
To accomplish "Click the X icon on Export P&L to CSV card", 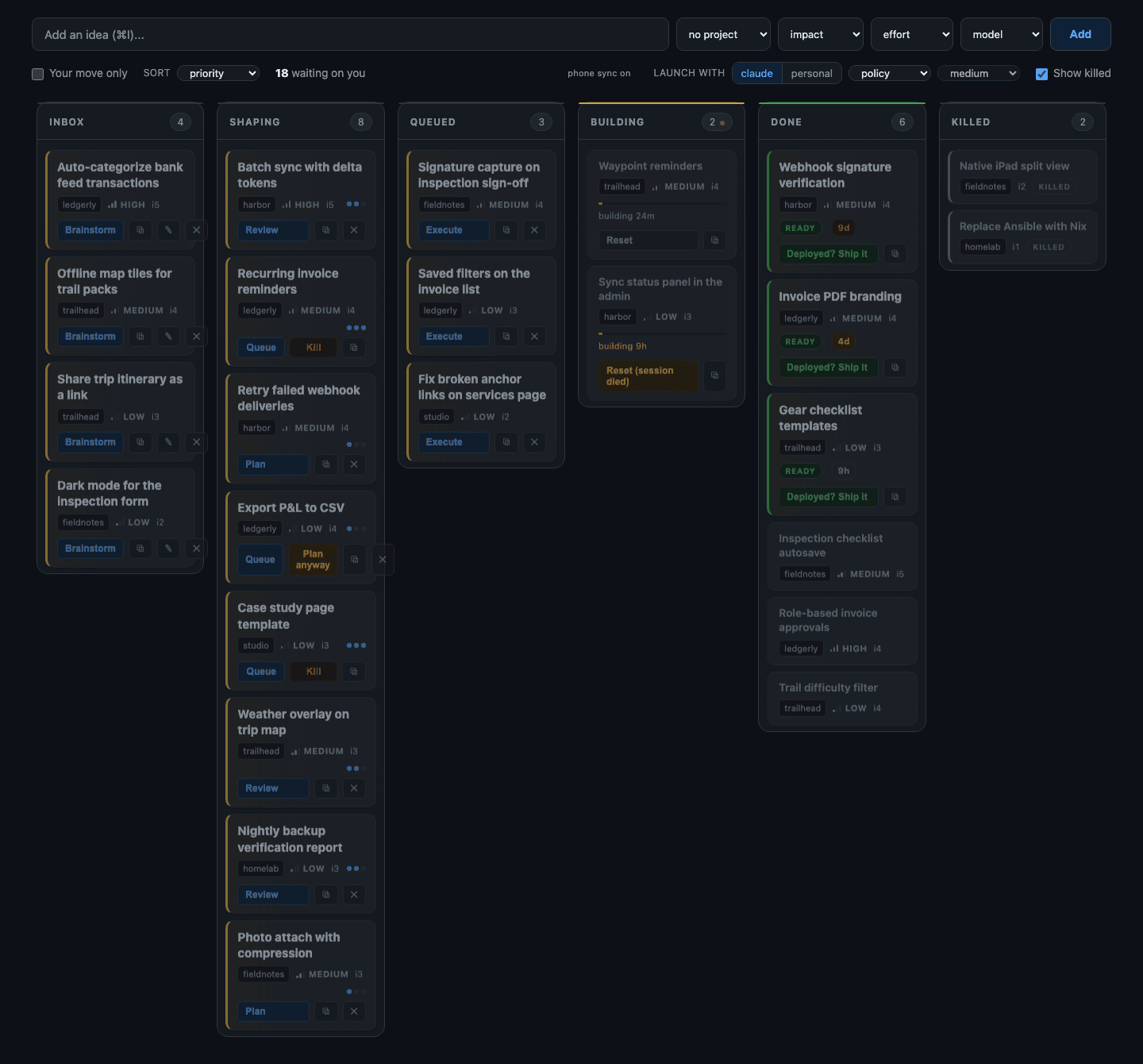I will pos(383,560).
